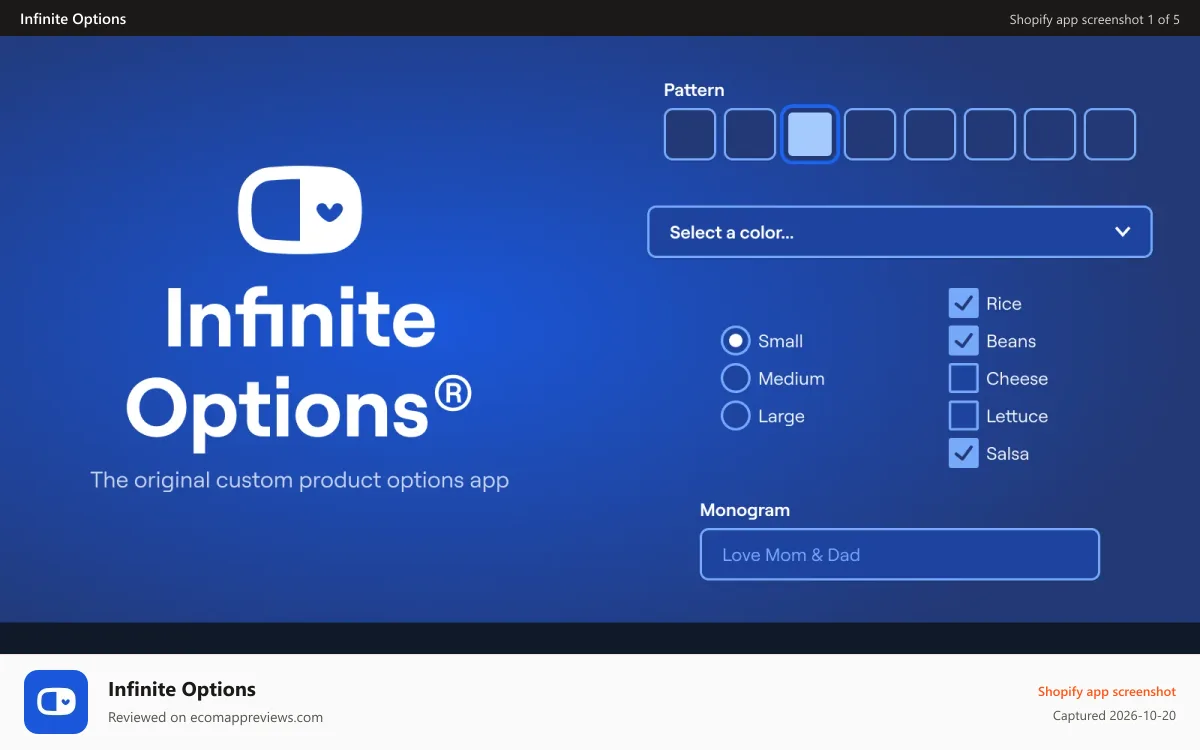1200x750 pixels.
Task: Enable the Lettuce checkbox
Action: point(964,416)
